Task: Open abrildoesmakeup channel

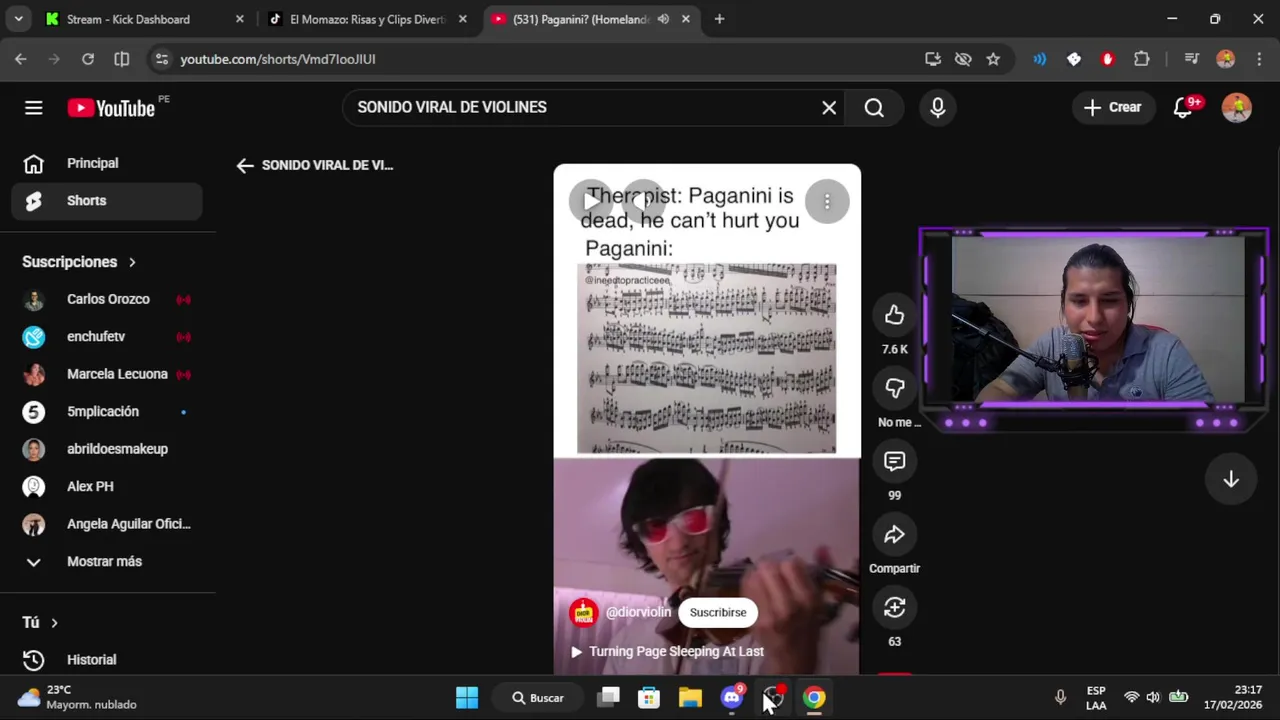Action: click(107, 449)
